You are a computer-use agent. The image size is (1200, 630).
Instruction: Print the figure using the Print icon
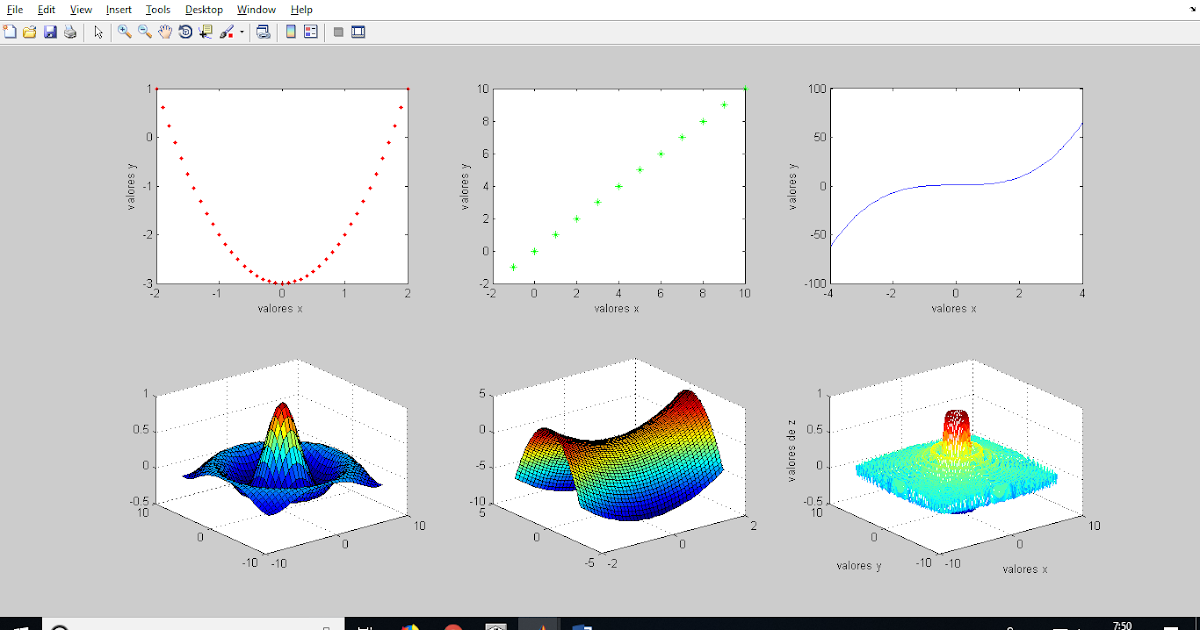click(68, 31)
